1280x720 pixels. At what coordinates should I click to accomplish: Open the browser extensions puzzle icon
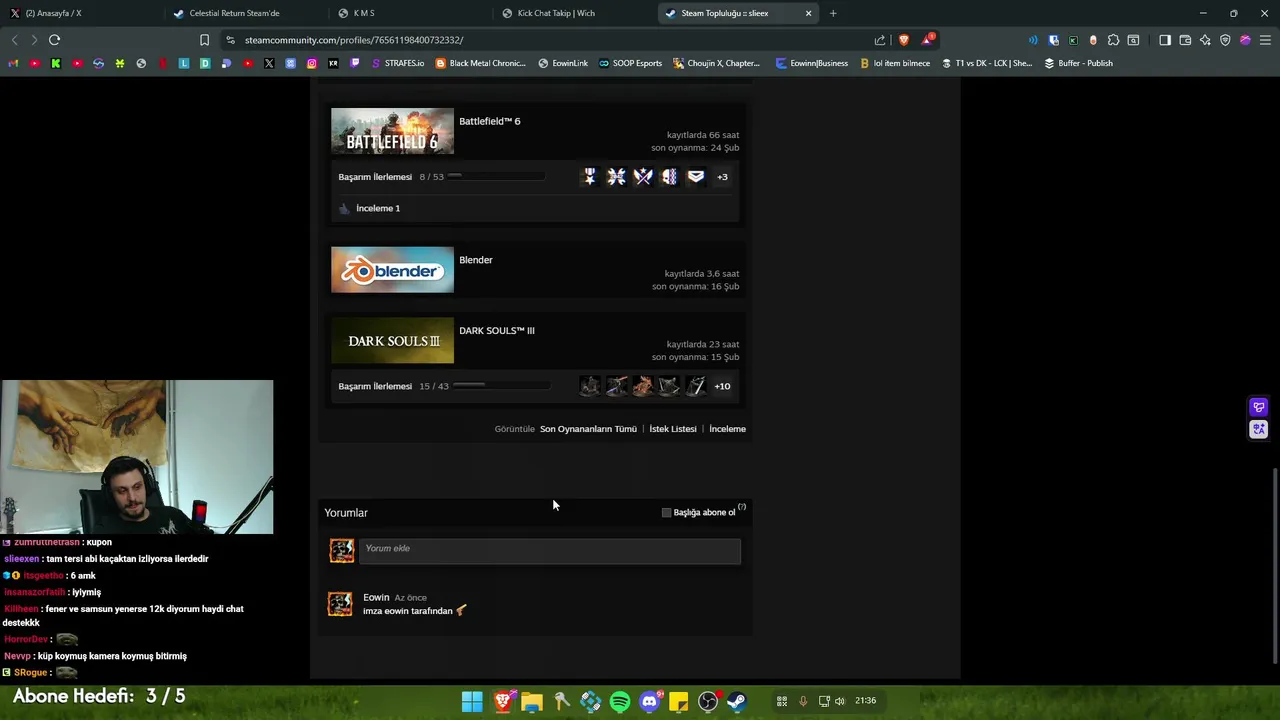1113,40
